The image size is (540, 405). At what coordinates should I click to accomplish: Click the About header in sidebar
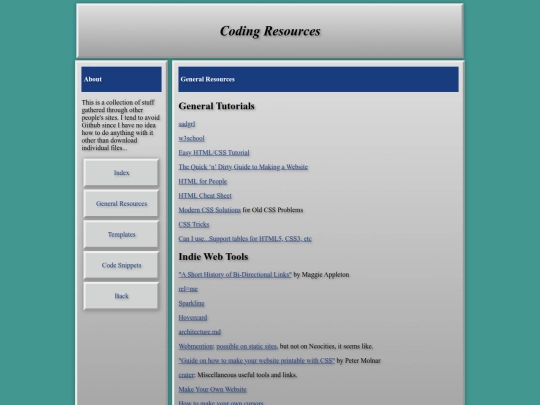point(121,79)
